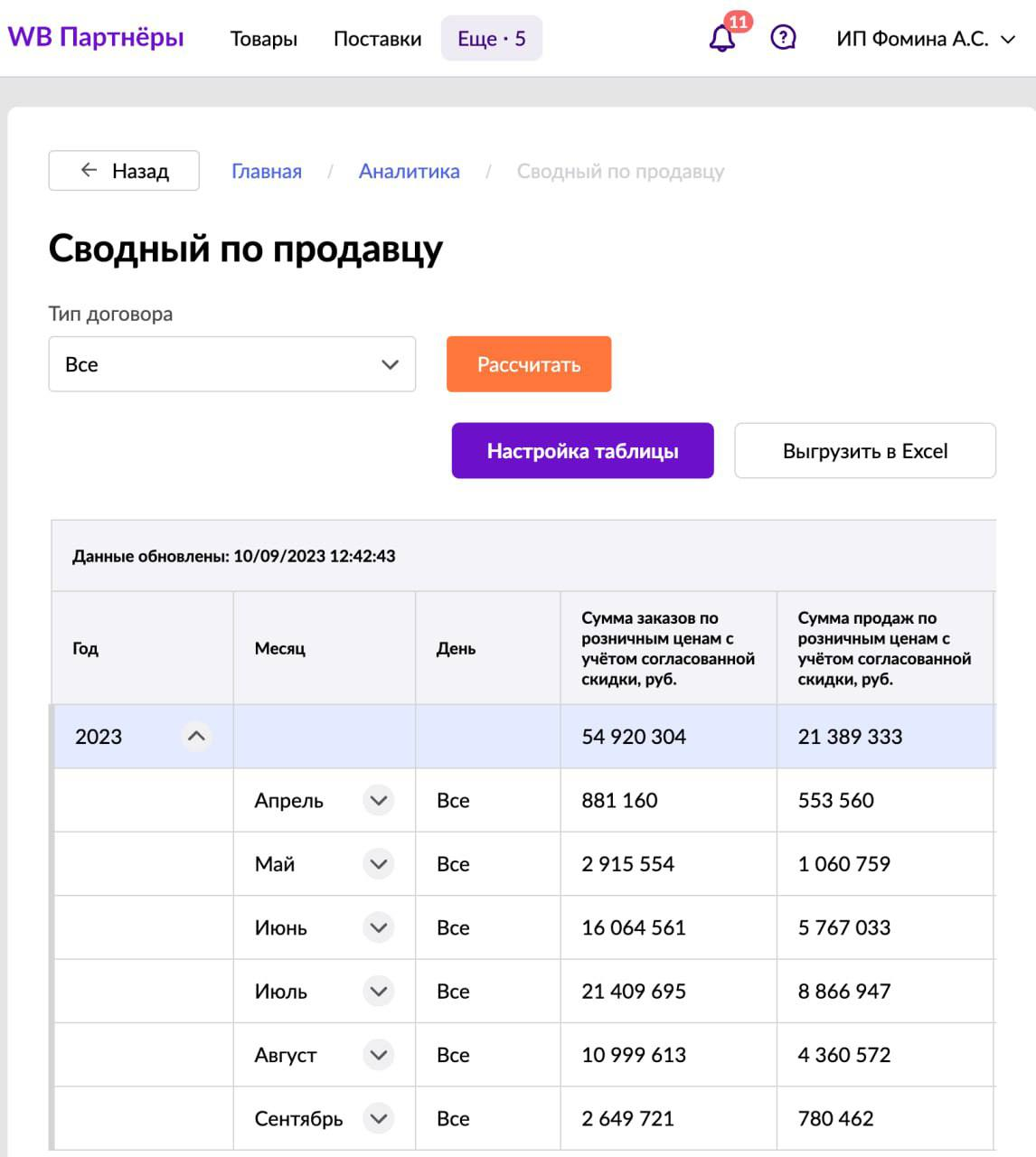Expand the Август month row

click(379, 1055)
